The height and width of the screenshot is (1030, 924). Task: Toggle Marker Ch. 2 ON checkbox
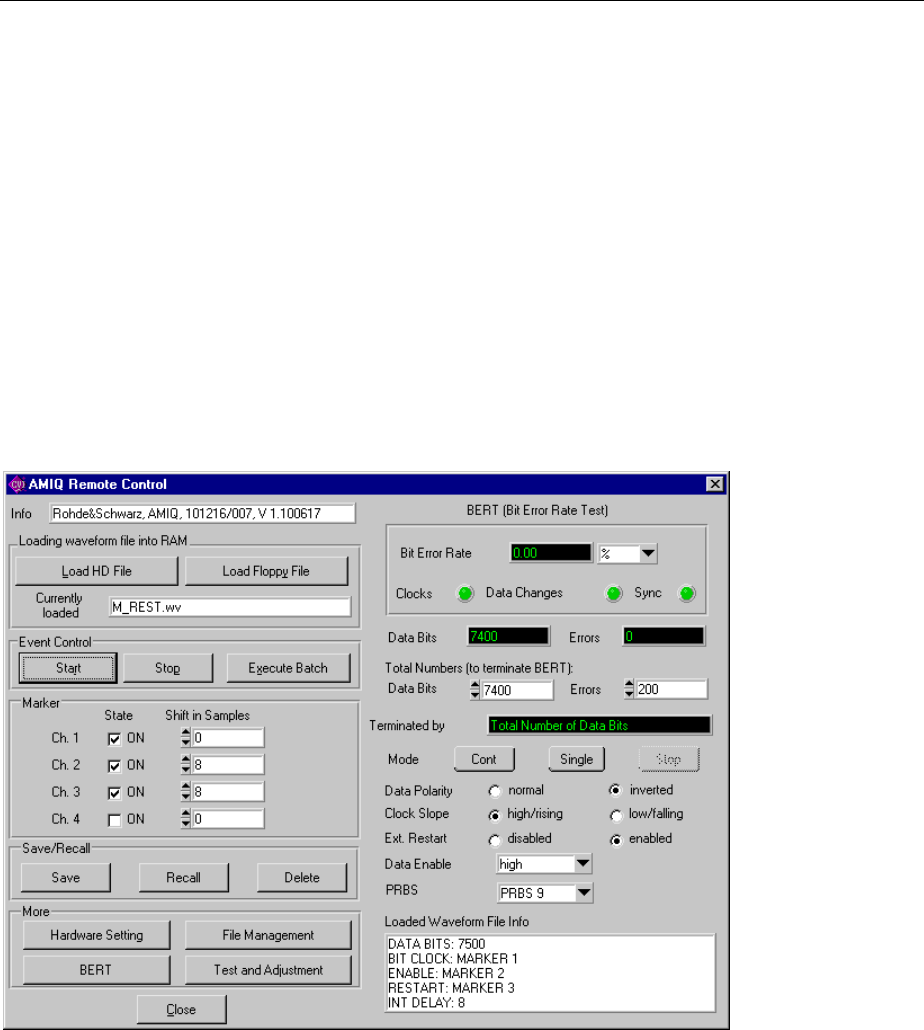point(114,766)
